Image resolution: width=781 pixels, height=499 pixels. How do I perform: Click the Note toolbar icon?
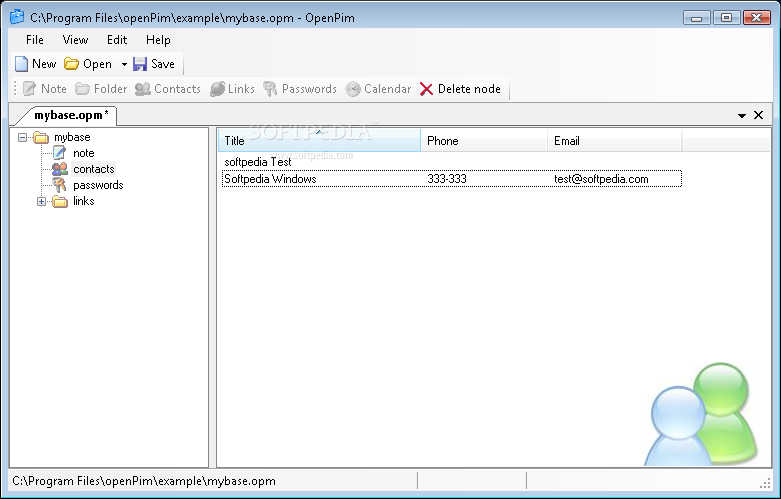29,89
